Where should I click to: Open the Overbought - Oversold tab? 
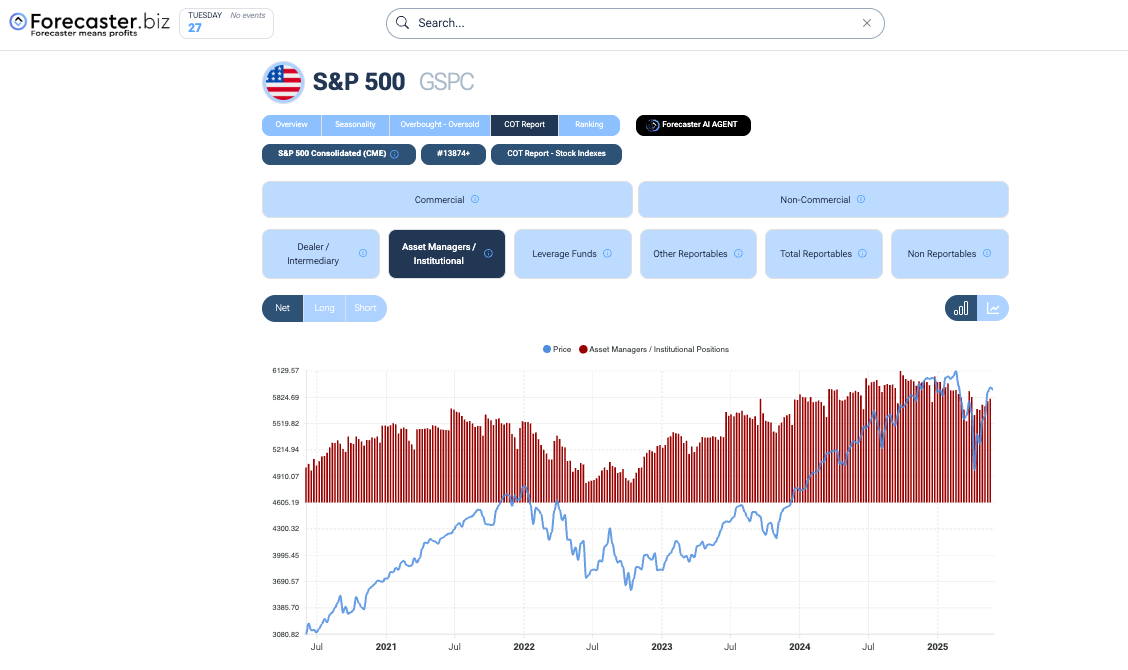coord(440,125)
